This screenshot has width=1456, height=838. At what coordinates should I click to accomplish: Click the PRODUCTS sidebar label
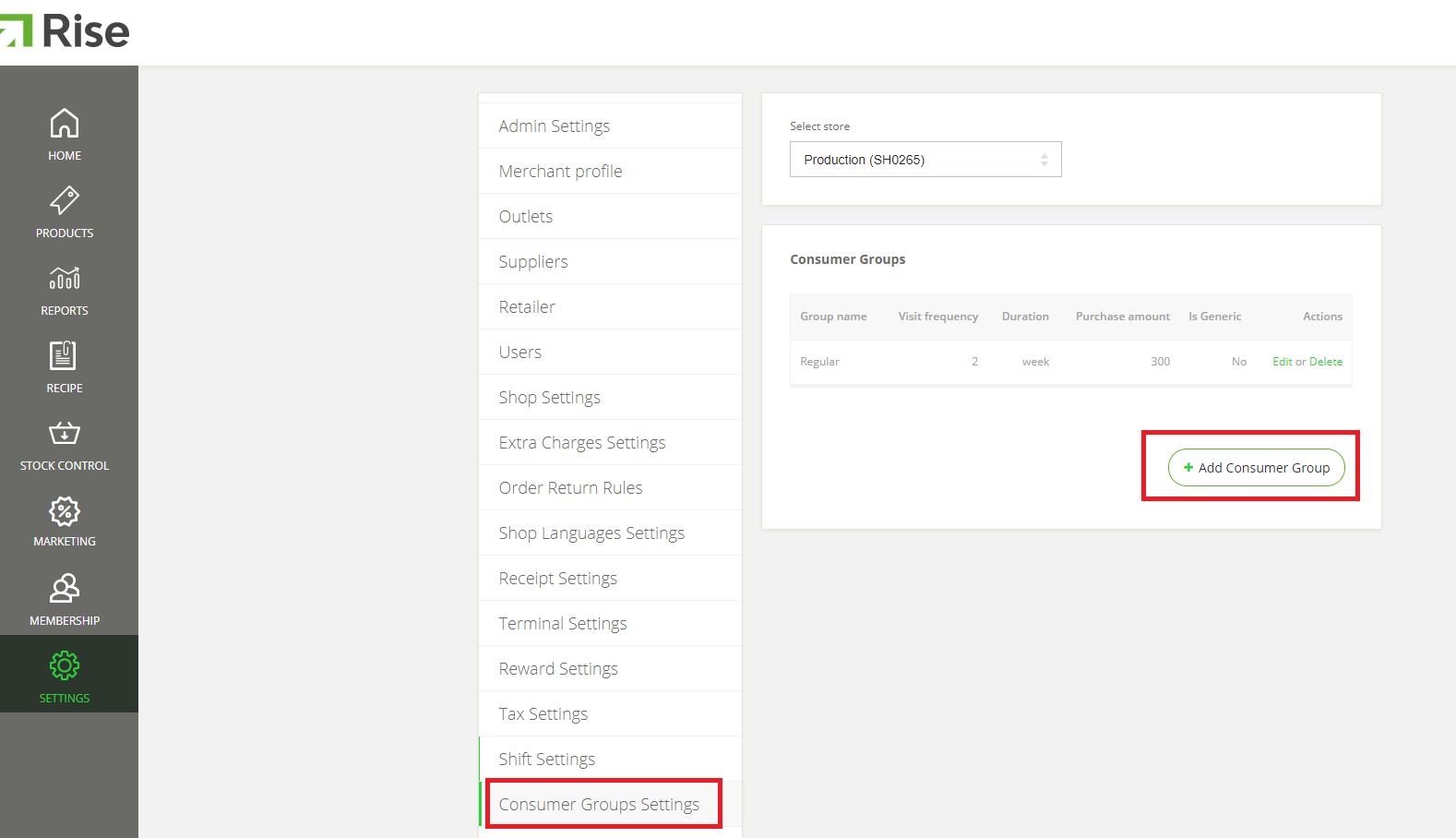65,233
